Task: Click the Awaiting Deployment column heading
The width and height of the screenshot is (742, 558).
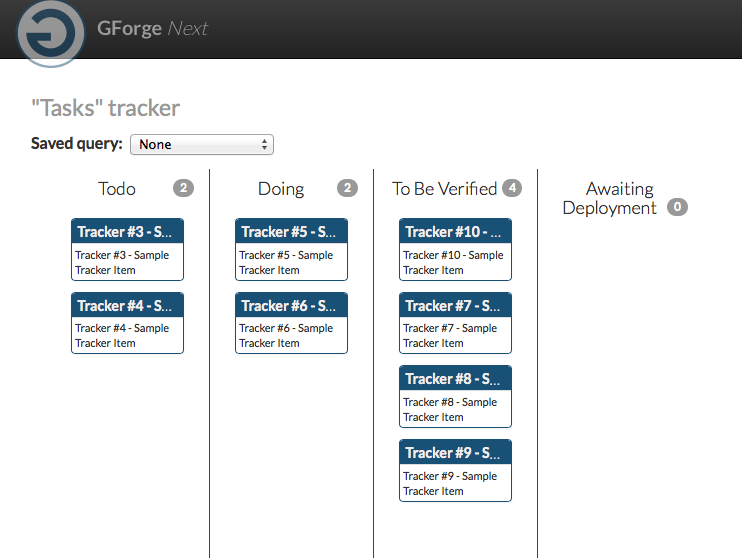Action: pos(610,198)
